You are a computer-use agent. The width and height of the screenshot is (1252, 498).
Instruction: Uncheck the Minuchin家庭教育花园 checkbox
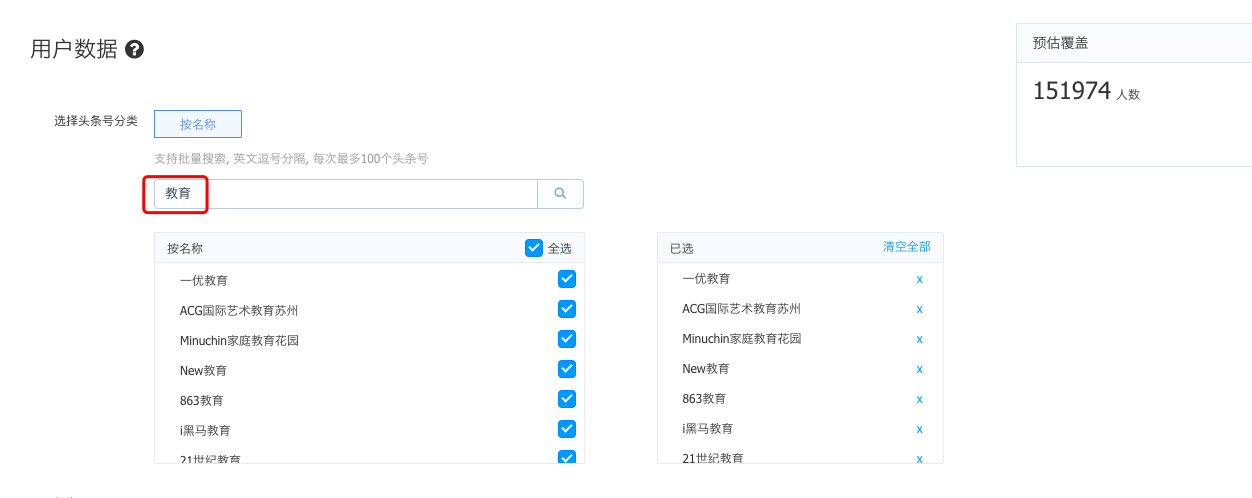point(567,339)
